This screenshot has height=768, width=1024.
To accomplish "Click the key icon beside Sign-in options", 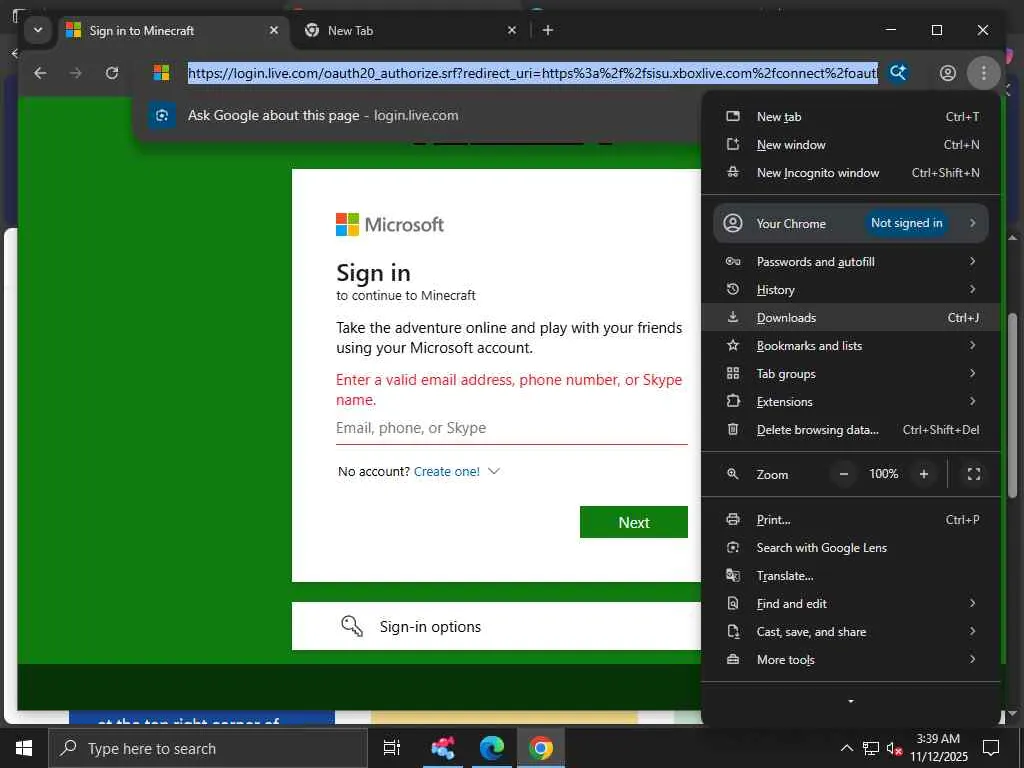I will coord(352,626).
